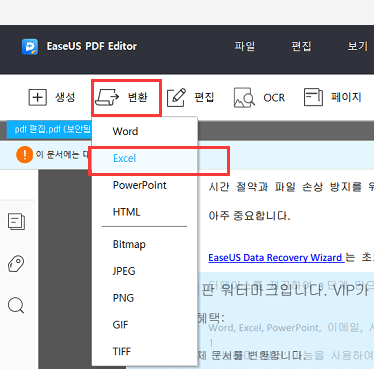Screen dimensions: 374x369
Task: Choose HTML from the convert dropdown
Action: [x=145, y=212]
